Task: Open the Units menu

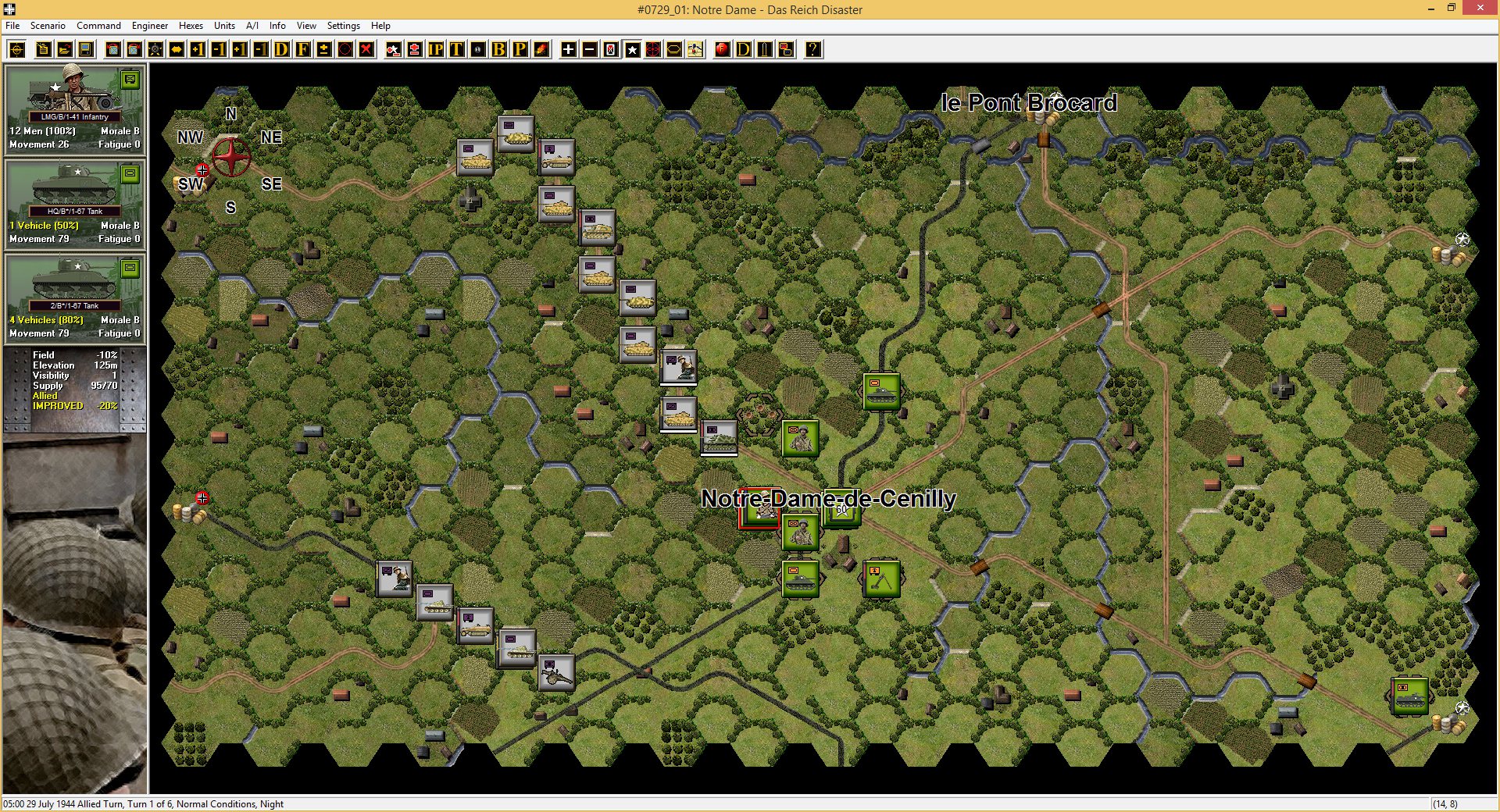Action: 224,26
